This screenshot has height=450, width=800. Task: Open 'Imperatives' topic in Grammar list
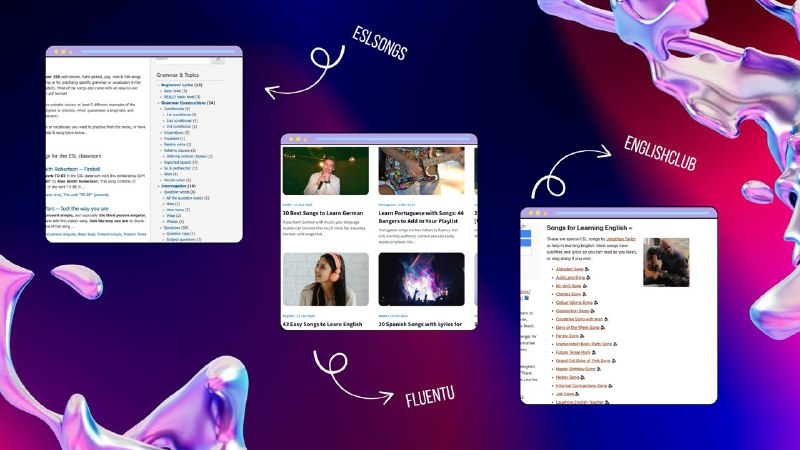(173, 133)
